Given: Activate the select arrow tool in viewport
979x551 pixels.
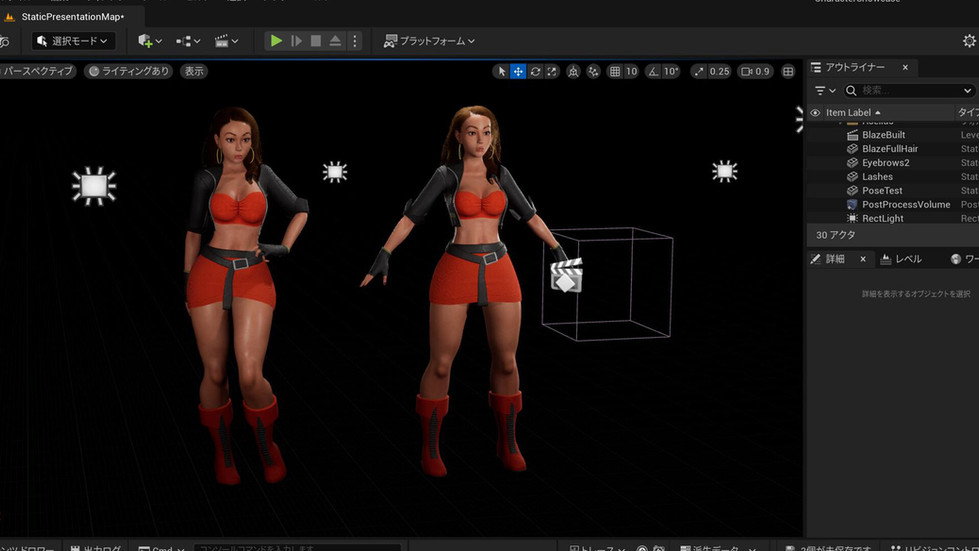Looking at the screenshot, I should coord(501,72).
